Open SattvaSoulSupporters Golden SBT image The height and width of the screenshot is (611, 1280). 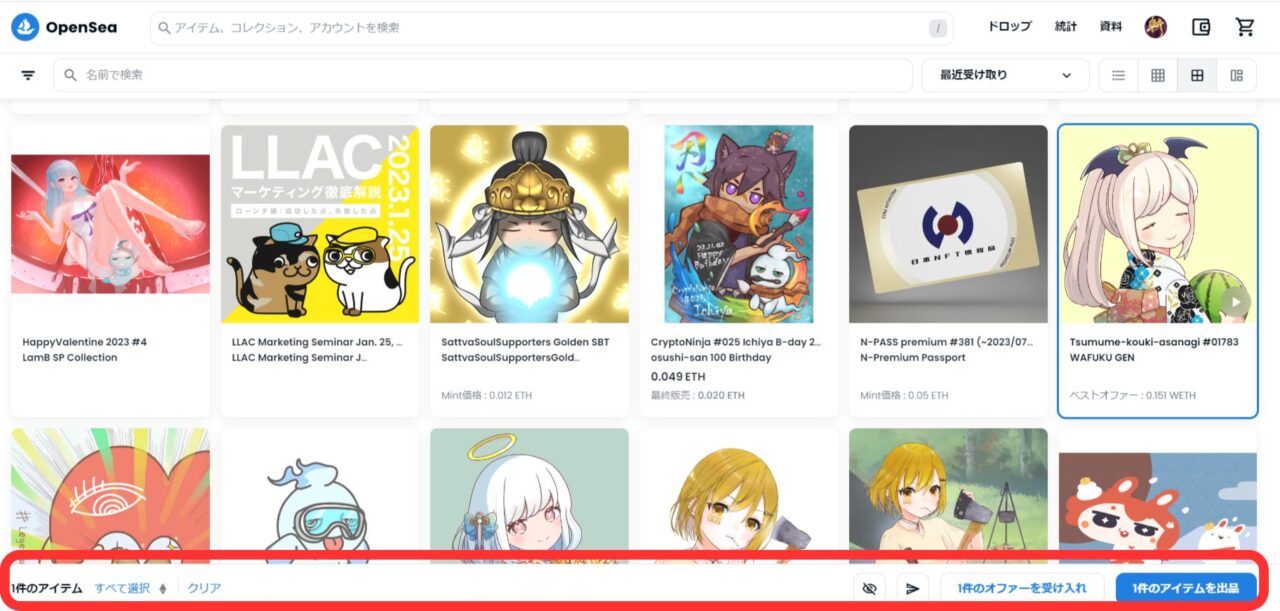[529, 224]
